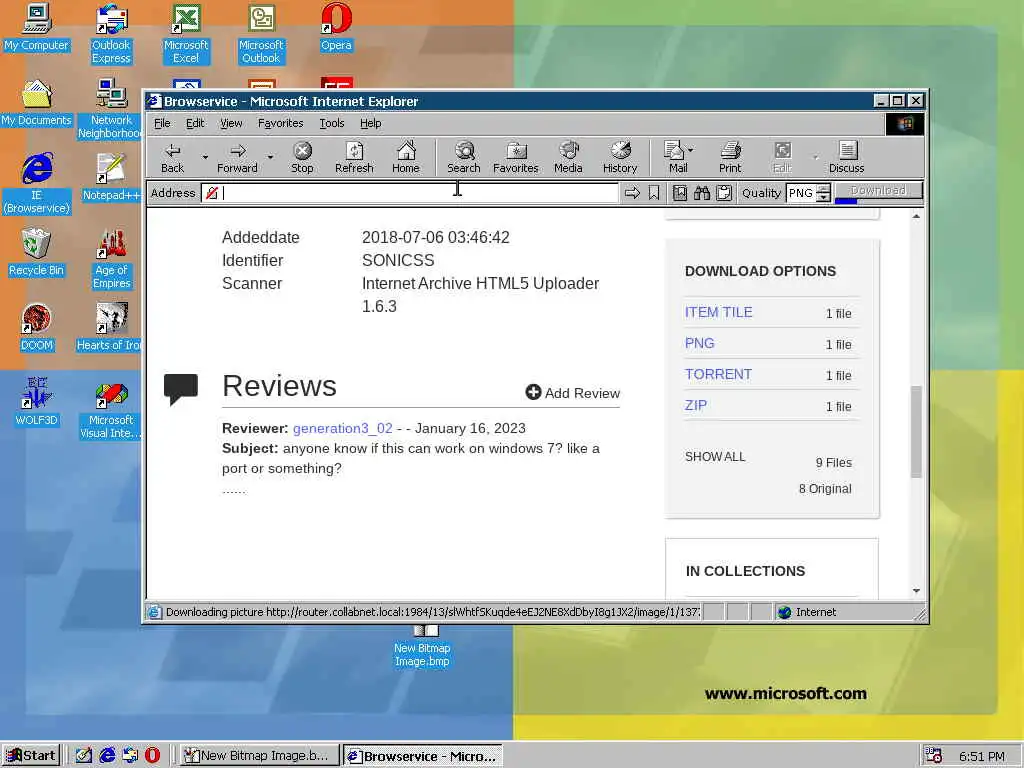Click the Go arrow beside address bar
Image resolution: width=1024 pixels, height=768 pixels.
tap(632, 193)
